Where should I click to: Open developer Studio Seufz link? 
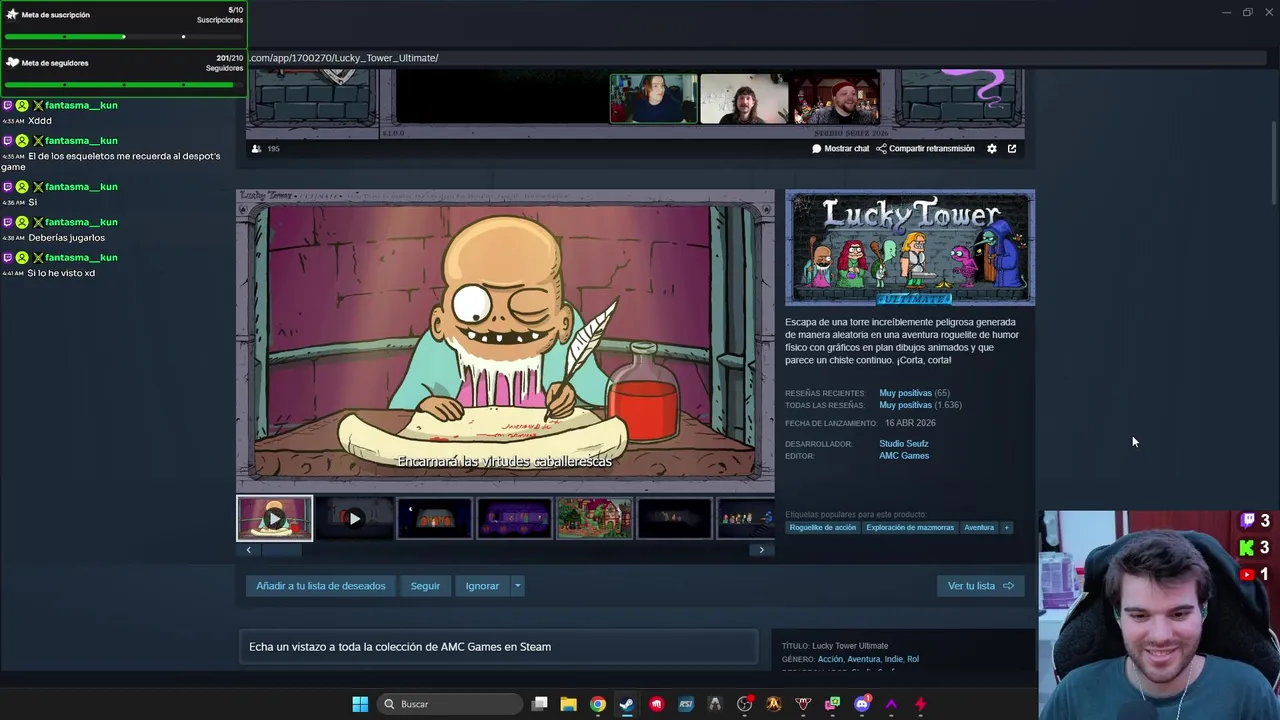[904, 444]
